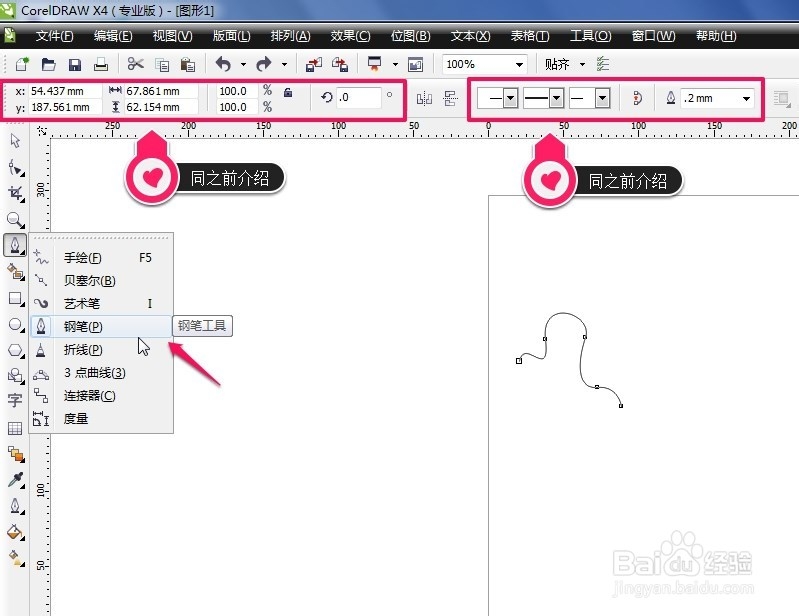The image size is (799, 616).
Task: Open the 视图(V) menu
Action: (x=172, y=36)
